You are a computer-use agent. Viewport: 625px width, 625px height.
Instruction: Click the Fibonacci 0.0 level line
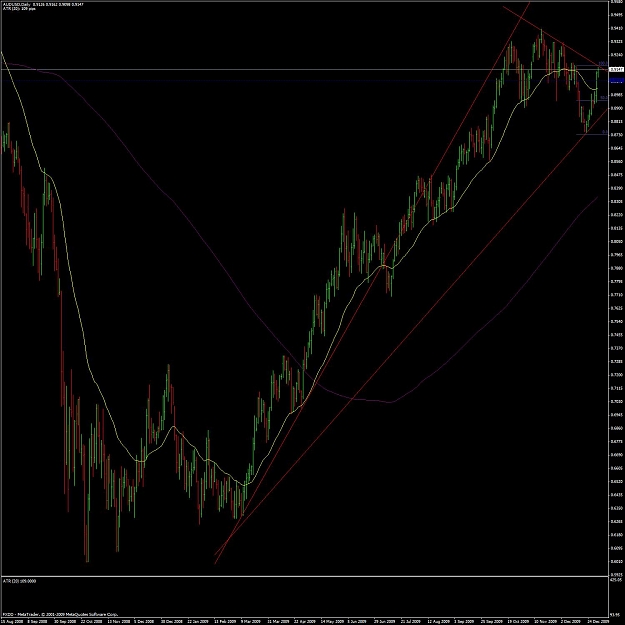[592, 135]
